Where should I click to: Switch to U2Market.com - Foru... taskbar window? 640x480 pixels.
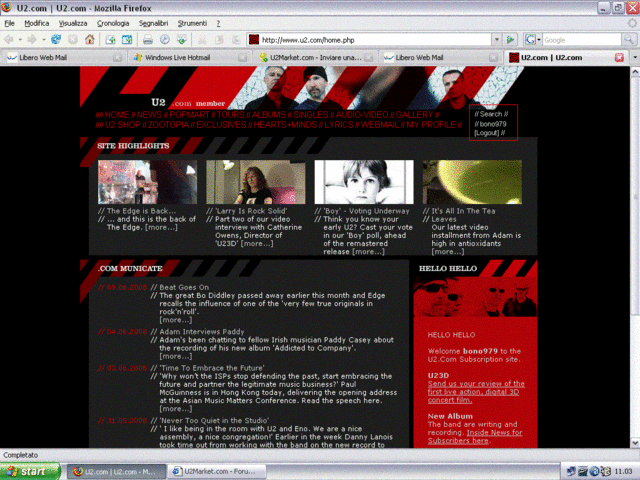(217, 471)
